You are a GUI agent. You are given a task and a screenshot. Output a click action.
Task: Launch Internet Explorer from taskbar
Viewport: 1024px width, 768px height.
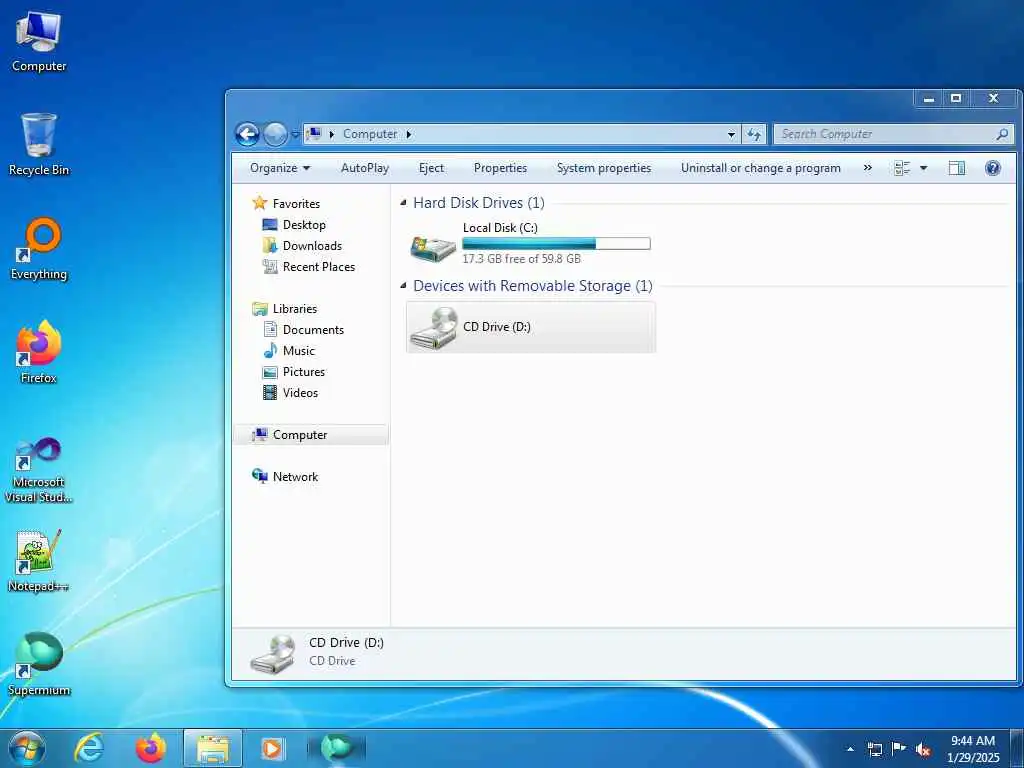coord(89,748)
